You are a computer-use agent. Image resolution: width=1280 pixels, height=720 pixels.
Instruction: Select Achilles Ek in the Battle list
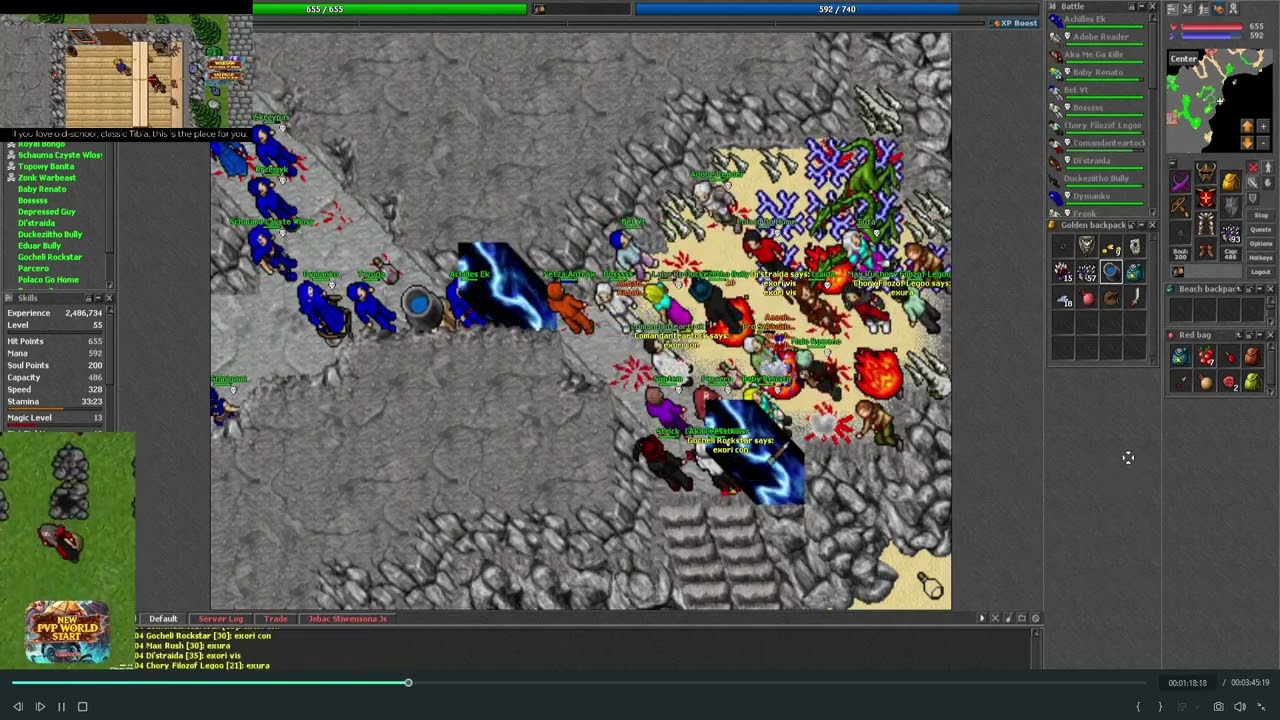(x=1098, y=22)
